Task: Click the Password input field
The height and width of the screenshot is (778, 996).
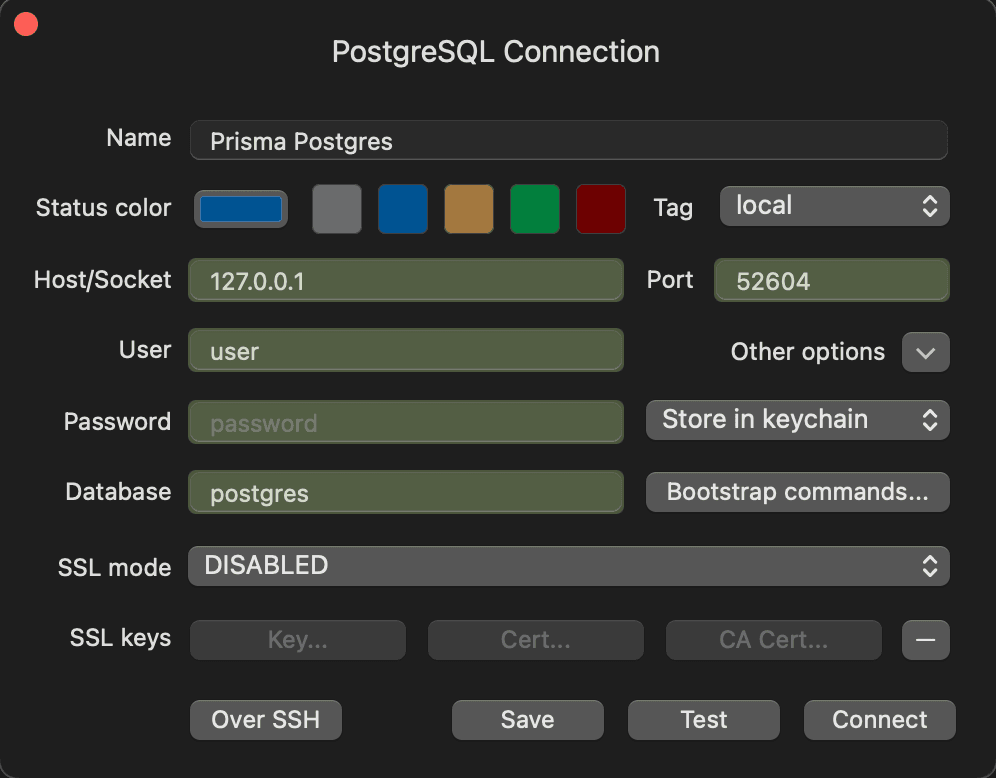Action: click(x=405, y=421)
